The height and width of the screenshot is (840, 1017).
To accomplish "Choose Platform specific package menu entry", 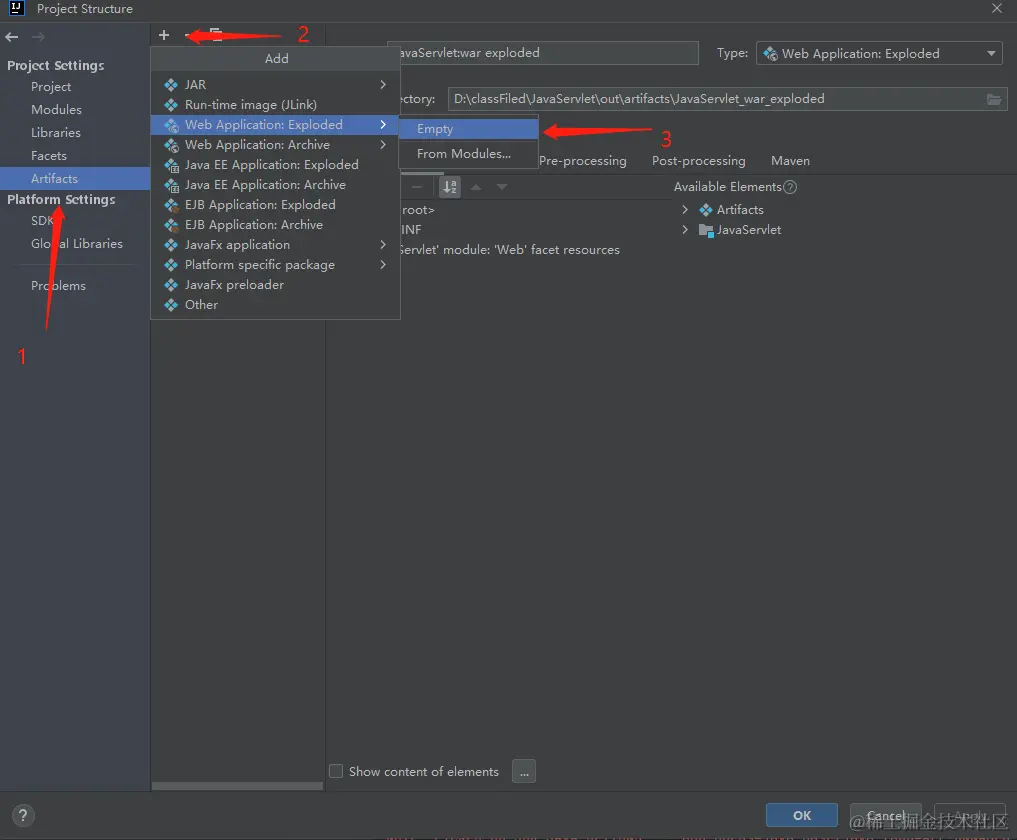I will click(x=274, y=265).
